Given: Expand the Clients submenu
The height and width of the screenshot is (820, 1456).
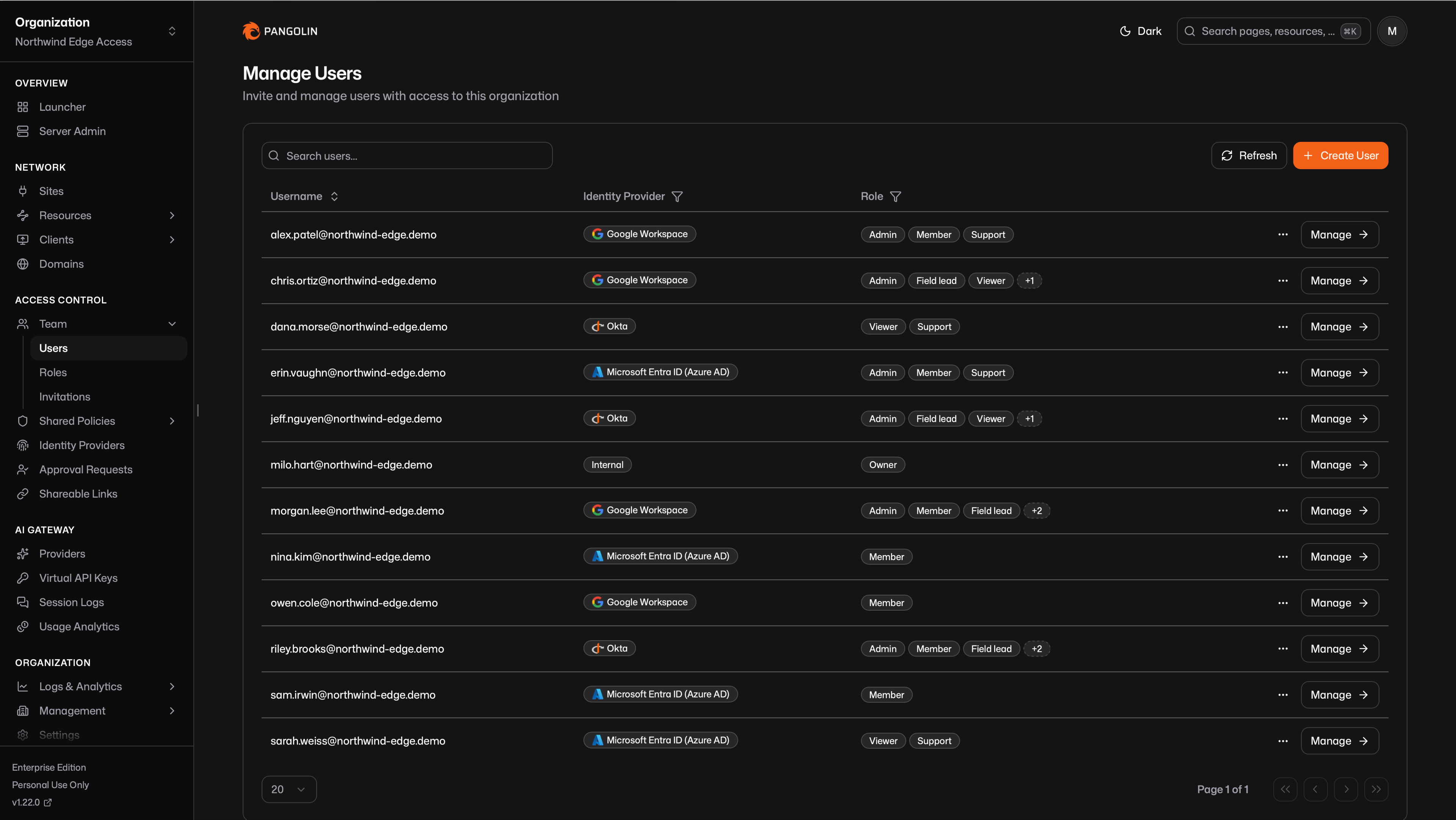Looking at the screenshot, I should 173,240.
